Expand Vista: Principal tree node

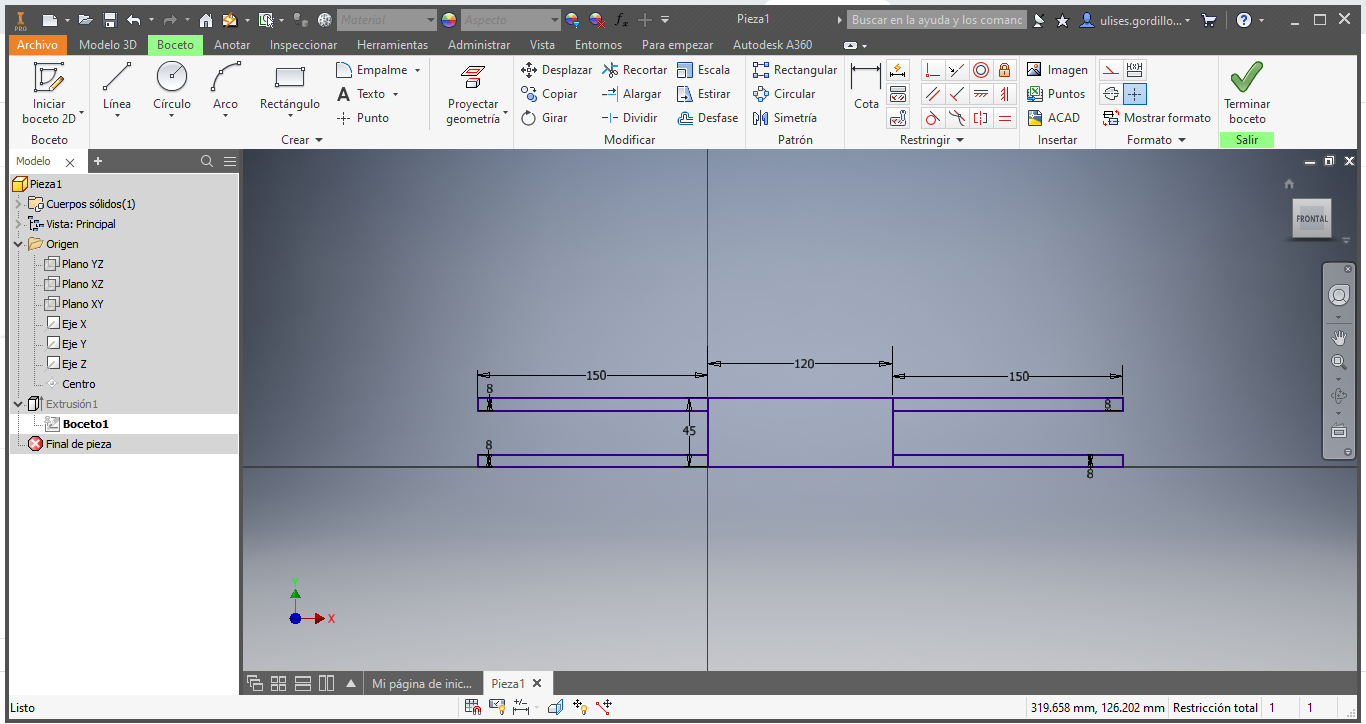pos(18,224)
